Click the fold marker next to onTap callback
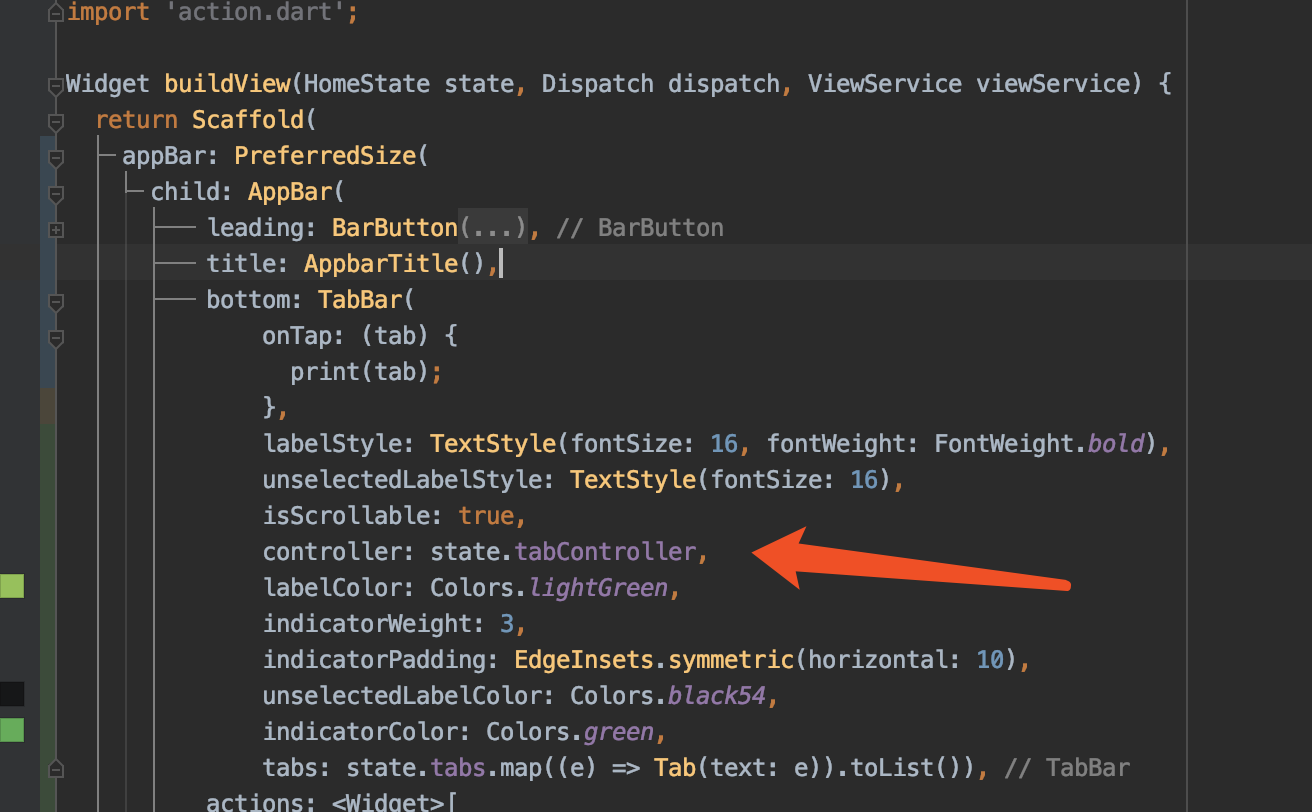The width and height of the screenshot is (1312, 812). pyautogui.click(x=56, y=338)
